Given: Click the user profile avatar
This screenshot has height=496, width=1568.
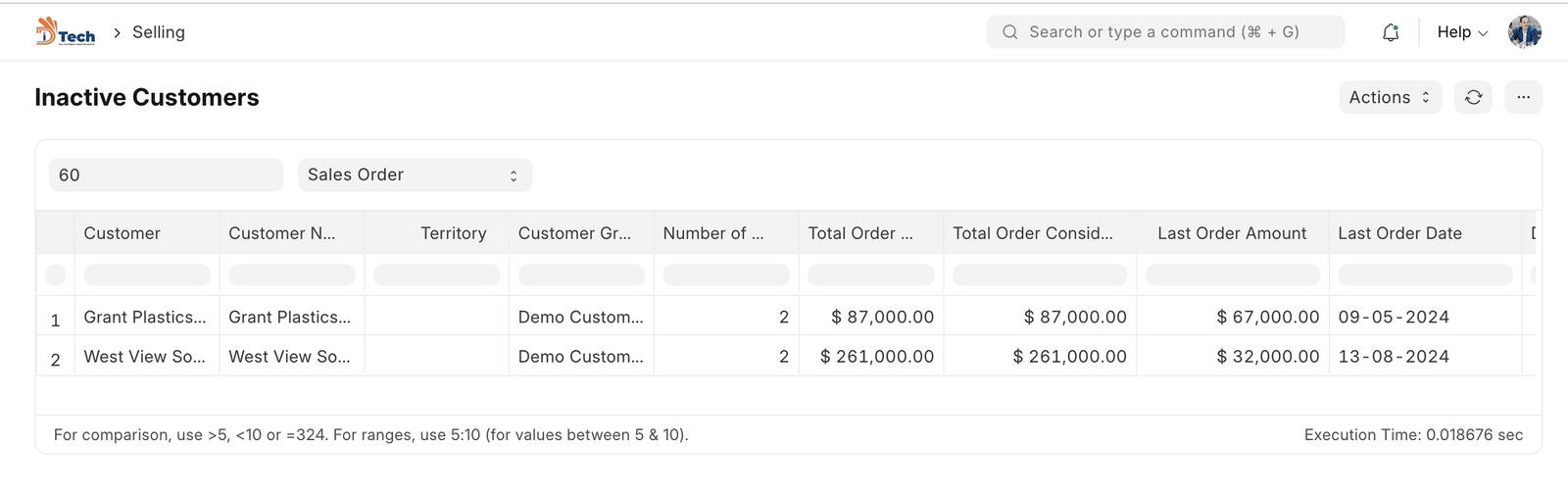Looking at the screenshot, I should click(1524, 32).
